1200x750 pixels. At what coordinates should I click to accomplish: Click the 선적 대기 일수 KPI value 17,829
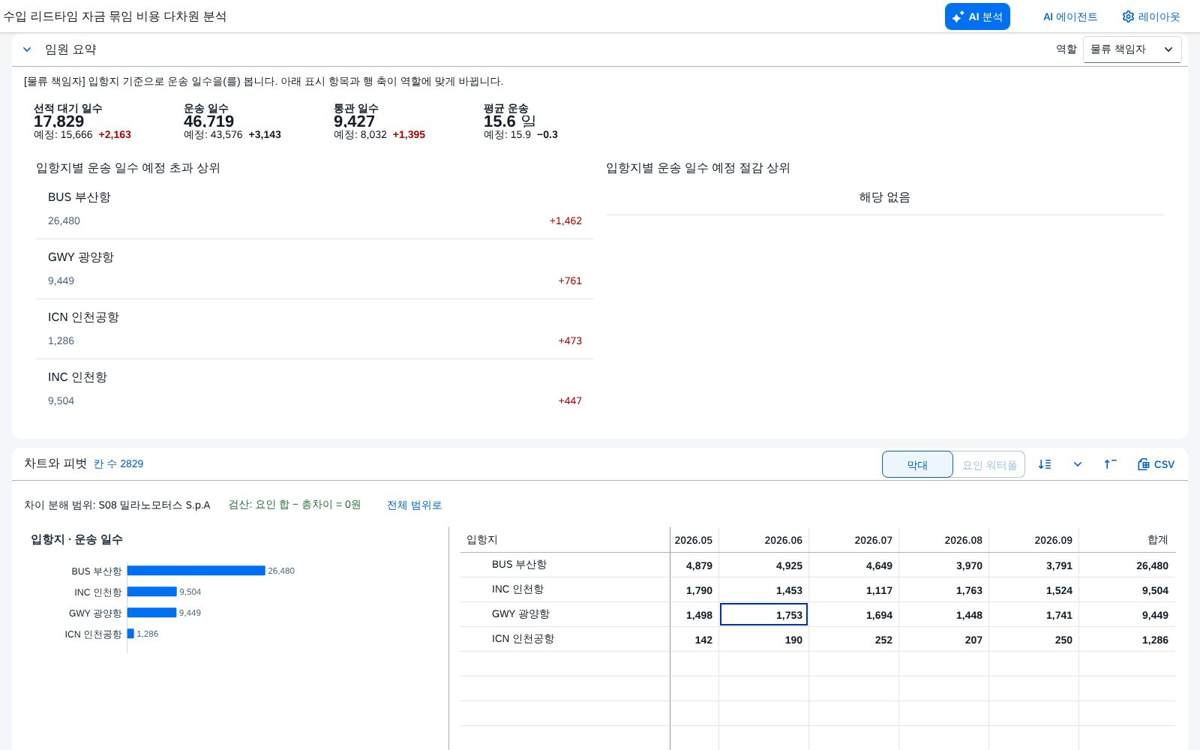59,121
